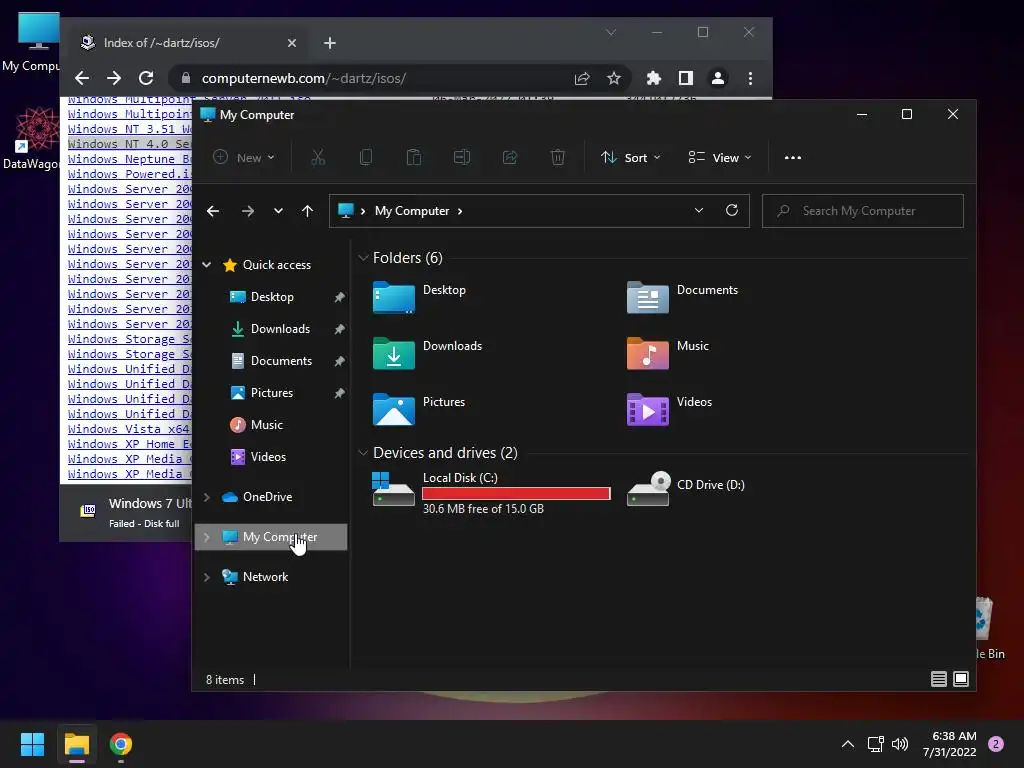Click the Delete trash icon in Explorer toolbar
1024x768 pixels.
pos(558,157)
